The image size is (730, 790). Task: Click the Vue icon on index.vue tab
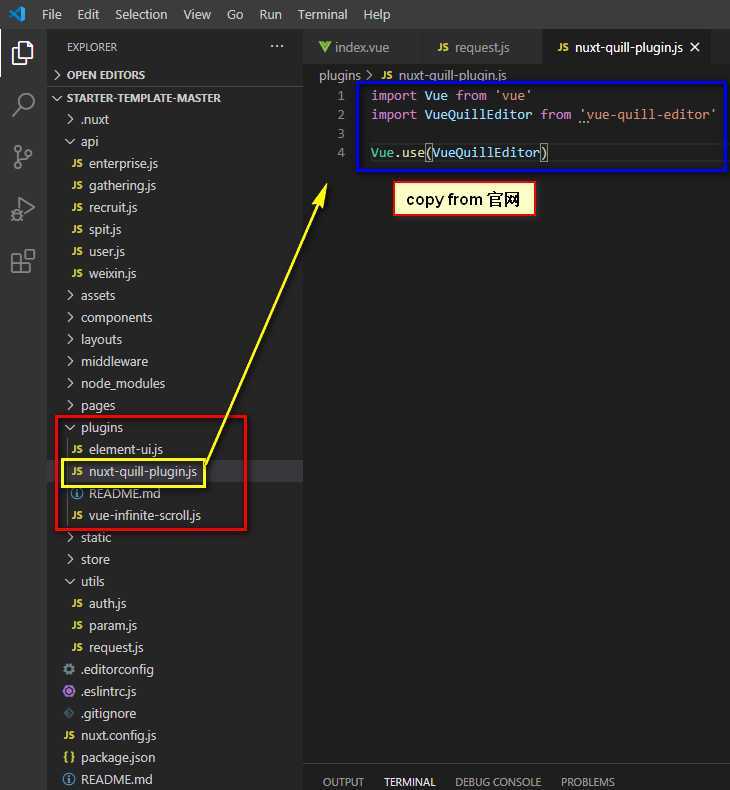[325, 47]
